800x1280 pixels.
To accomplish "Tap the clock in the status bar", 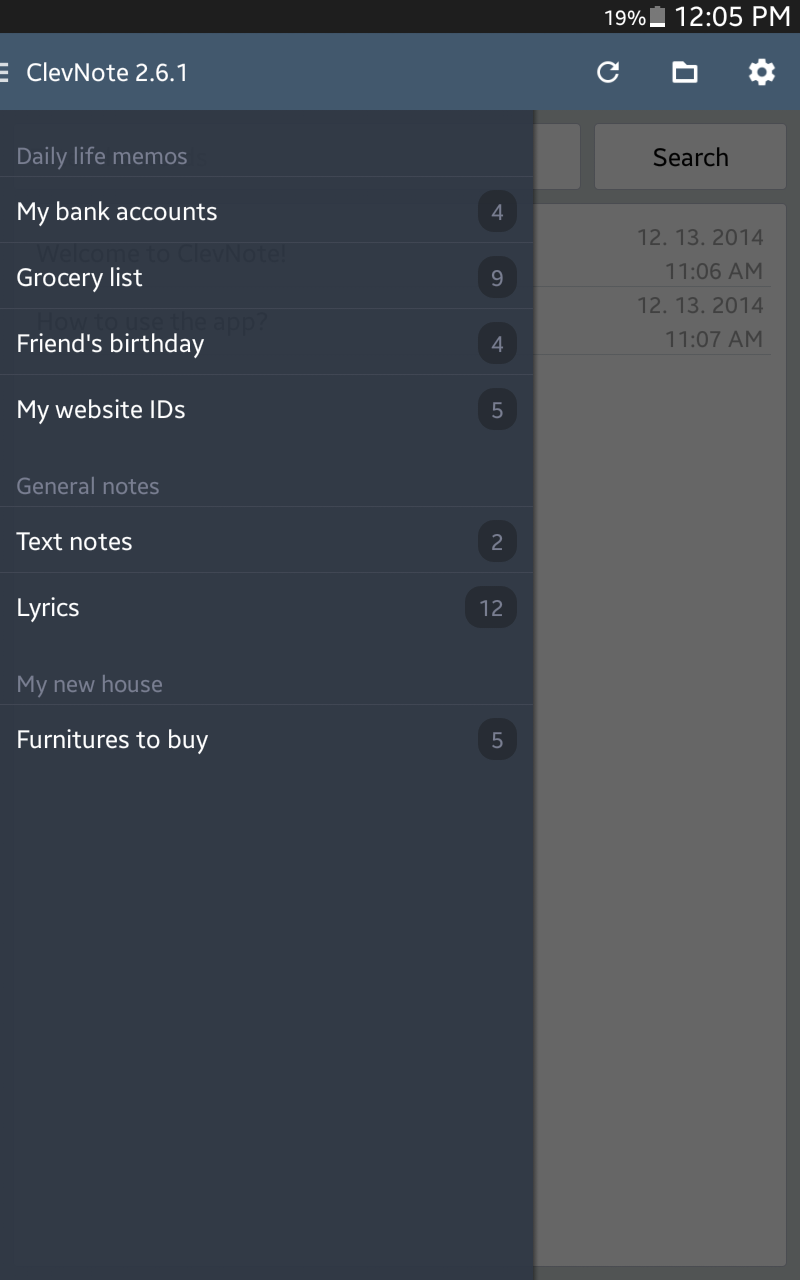I will coord(733,17).
